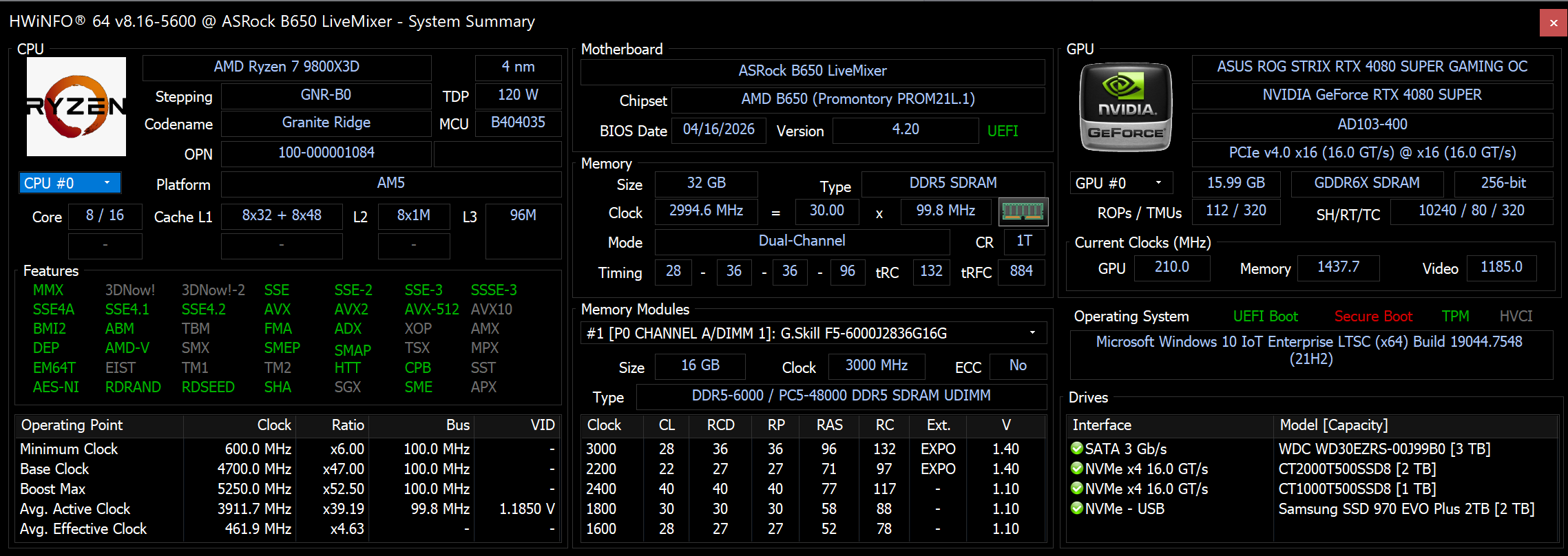Click the UEFI Boot indicator

pyautogui.click(x=1265, y=317)
